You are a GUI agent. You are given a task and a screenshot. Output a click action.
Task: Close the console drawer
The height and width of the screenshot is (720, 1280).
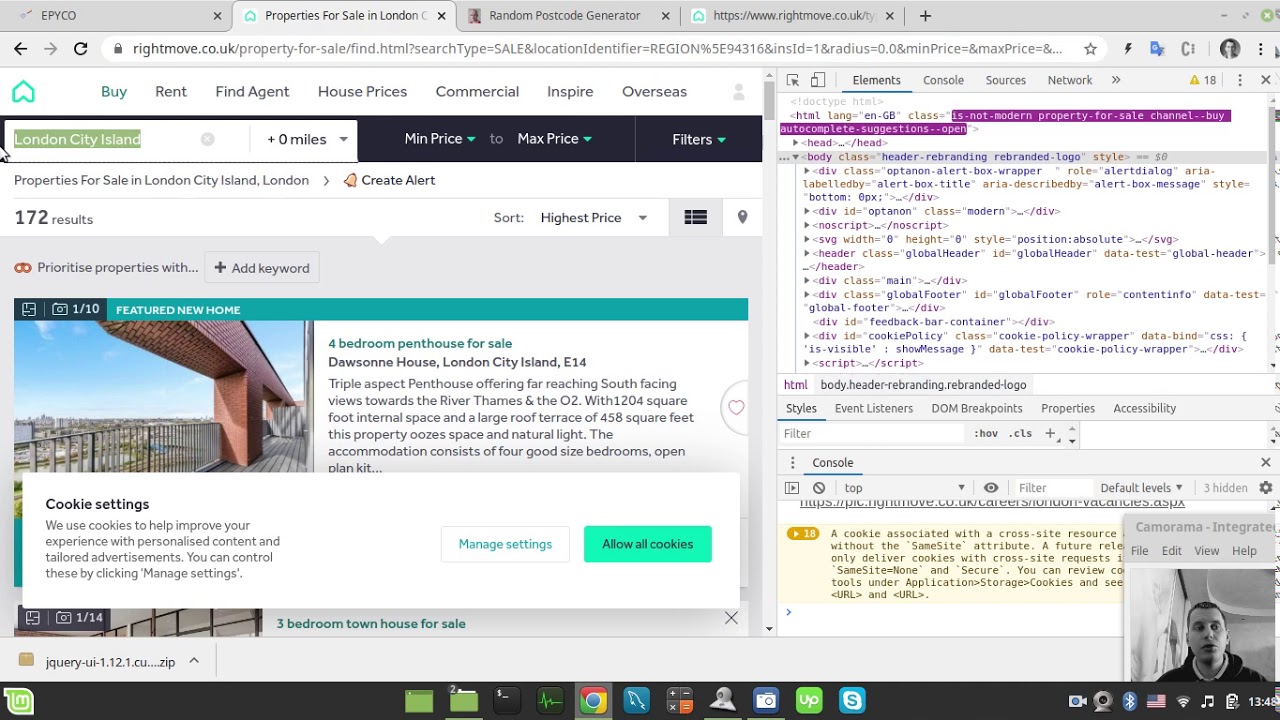[x=1265, y=462]
